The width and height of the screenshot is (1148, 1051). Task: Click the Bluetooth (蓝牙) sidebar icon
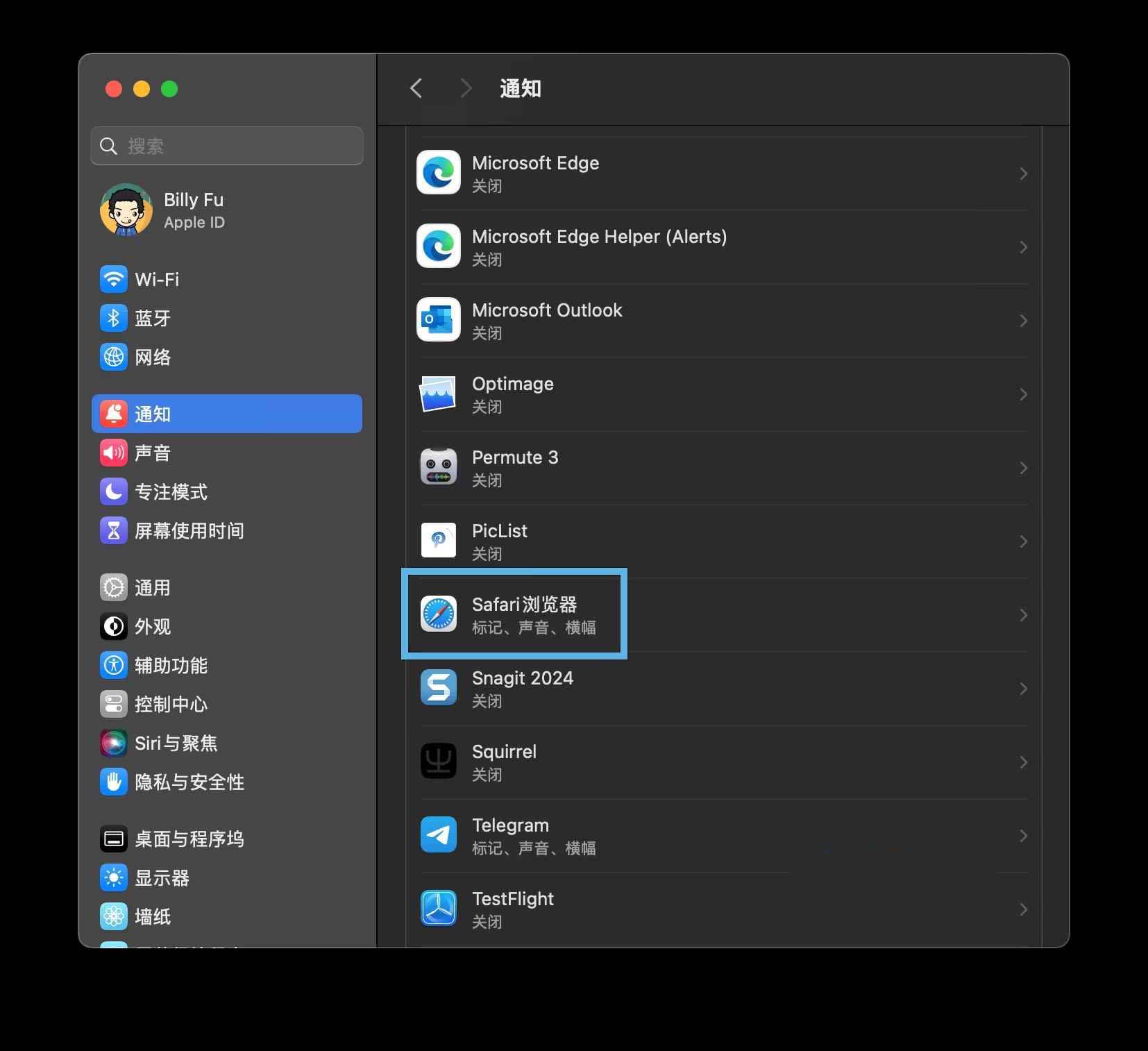tap(114, 319)
